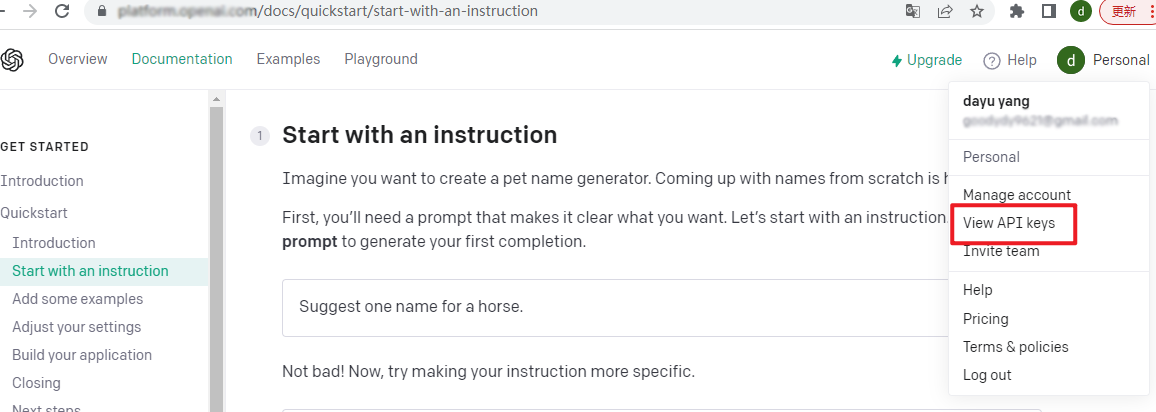Bookmark this page with the star icon
The image size is (1156, 412).
977,11
